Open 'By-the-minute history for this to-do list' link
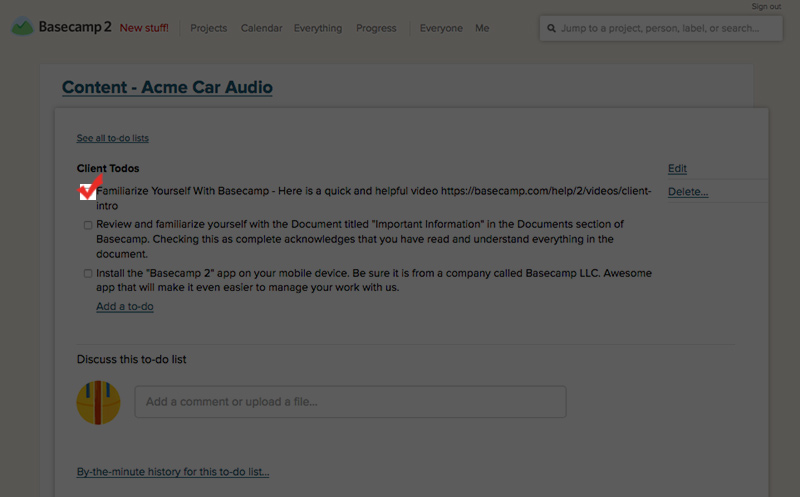Viewport: 800px width, 497px height. [x=173, y=471]
